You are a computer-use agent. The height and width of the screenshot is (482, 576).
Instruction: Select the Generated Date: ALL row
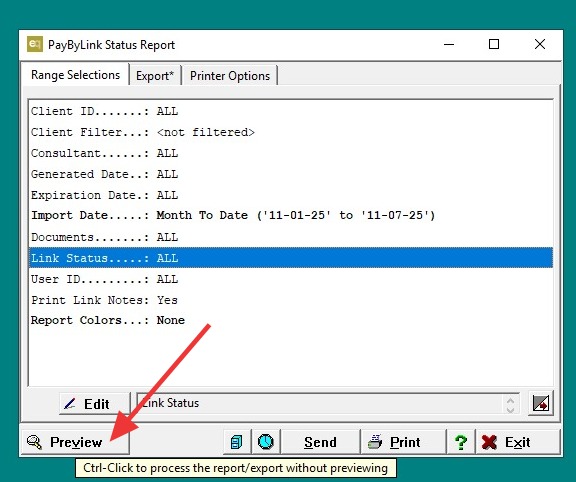[291, 174]
